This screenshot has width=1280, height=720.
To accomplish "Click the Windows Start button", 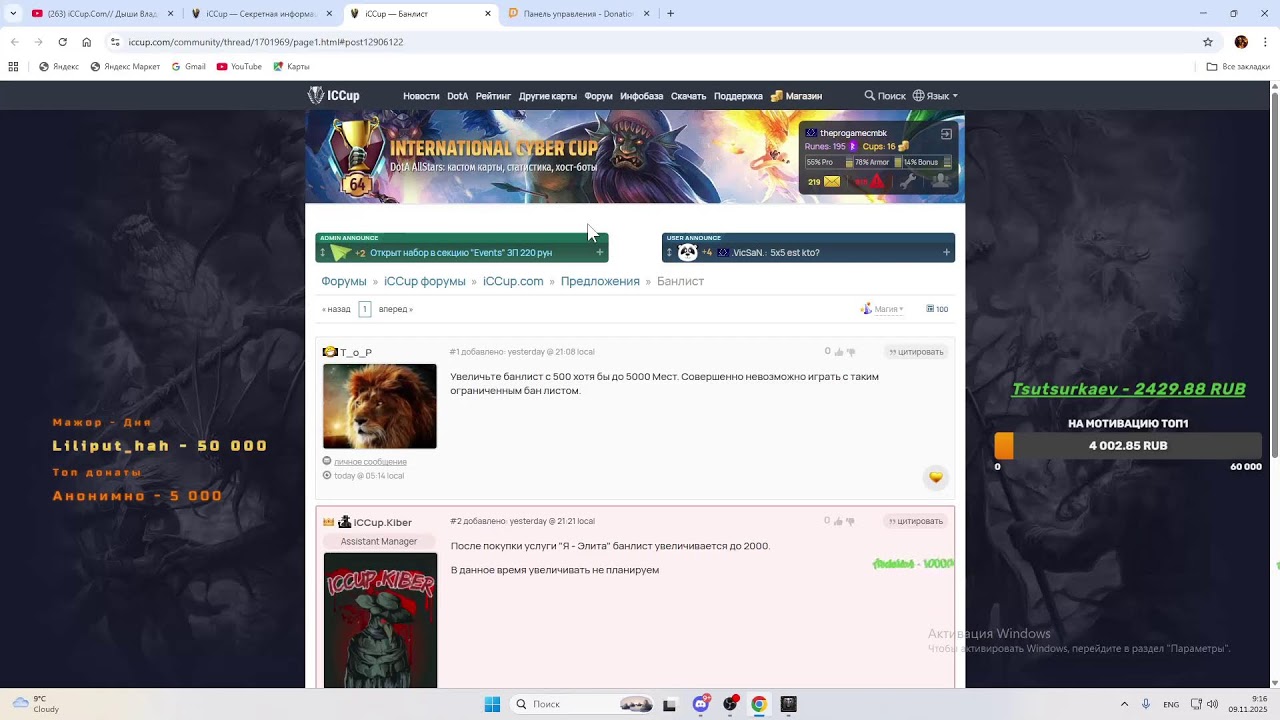I will (492, 704).
